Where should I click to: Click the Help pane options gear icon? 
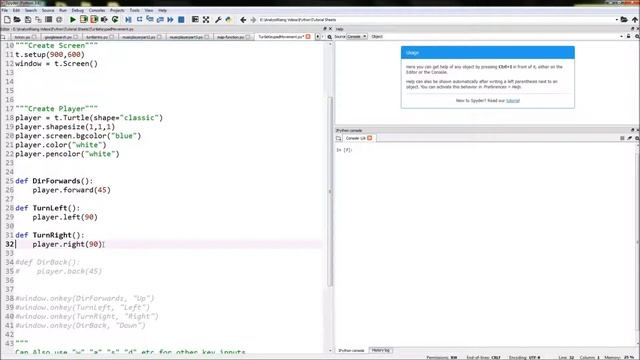click(637, 36)
